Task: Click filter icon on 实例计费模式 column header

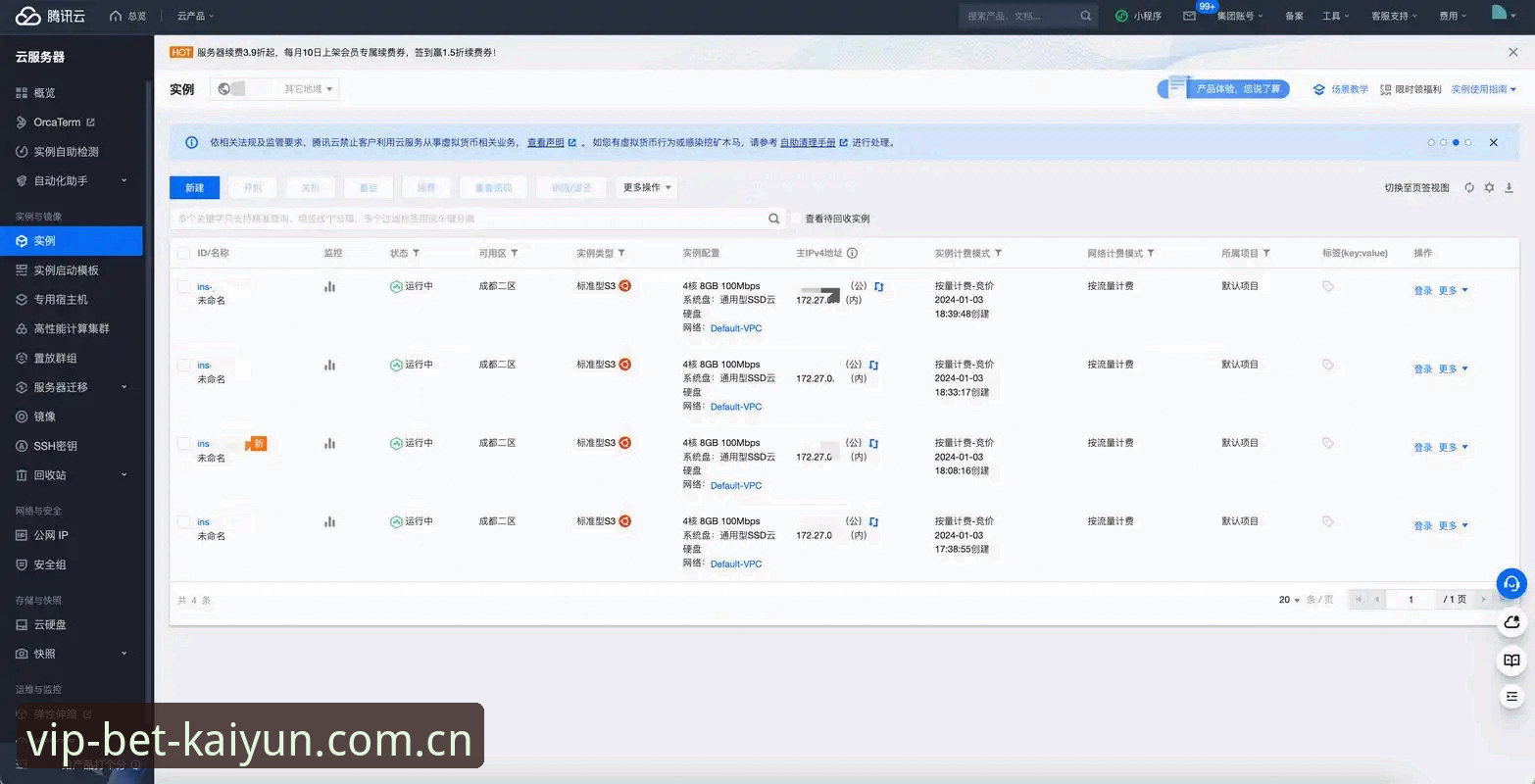Action: [x=999, y=253]
